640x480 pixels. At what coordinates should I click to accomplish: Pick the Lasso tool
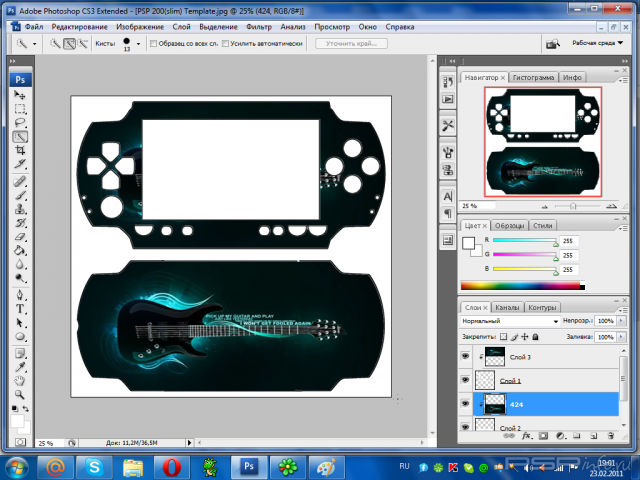click(20, 122)
